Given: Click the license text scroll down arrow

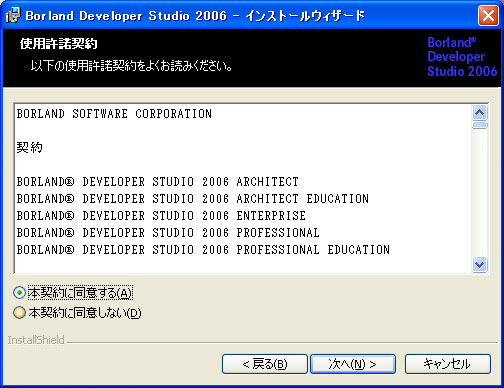Looking at the screenshot, I should [480, 265].
